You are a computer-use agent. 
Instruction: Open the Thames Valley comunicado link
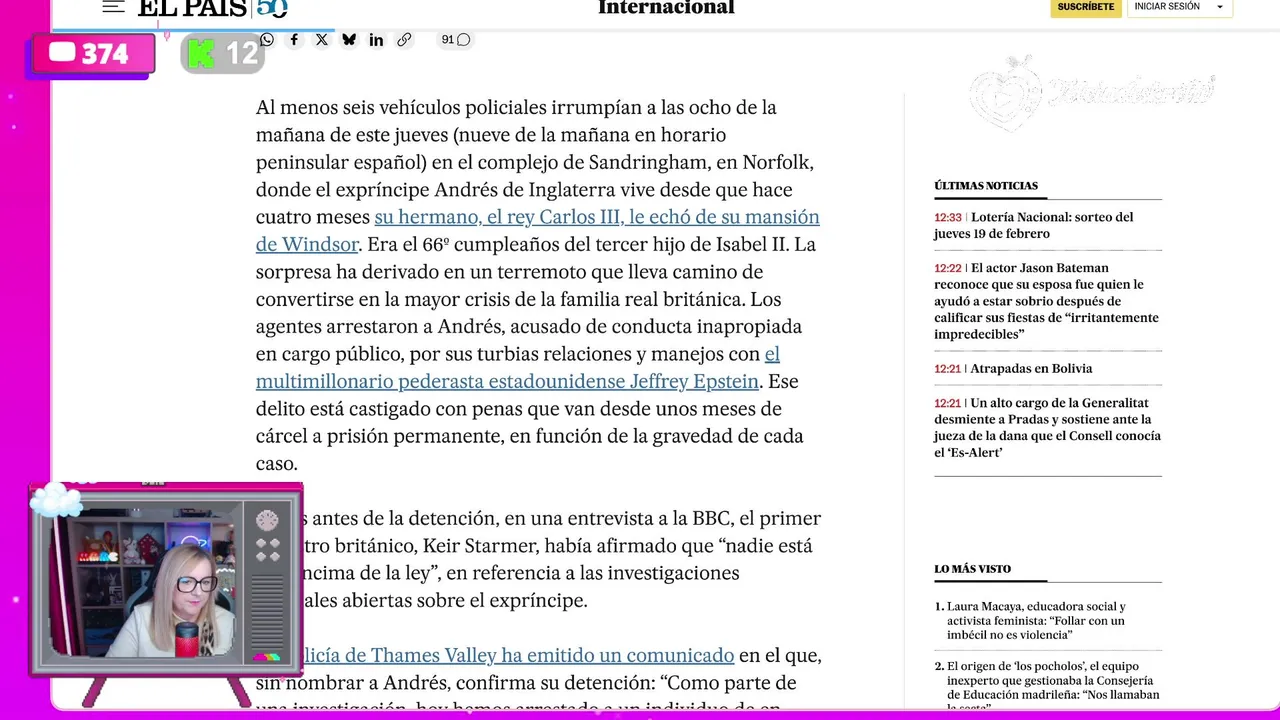point(518,656)
